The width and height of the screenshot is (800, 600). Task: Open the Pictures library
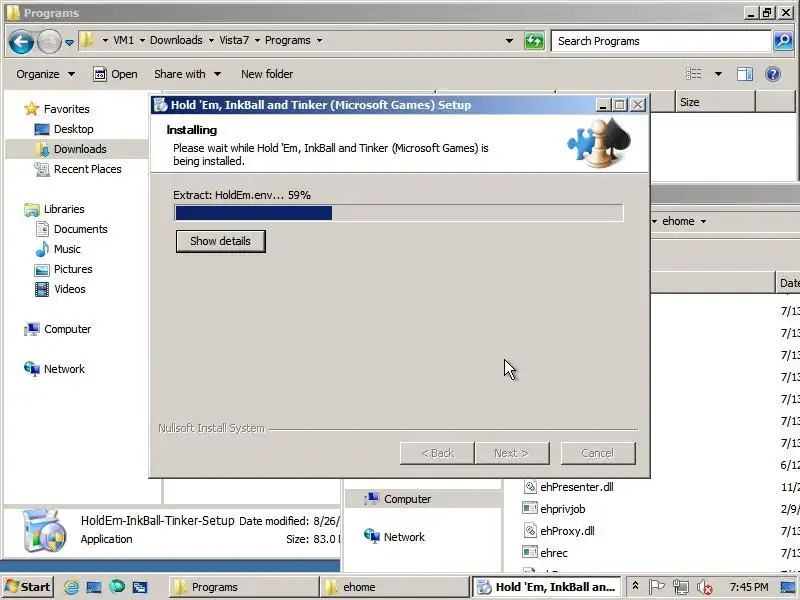tap(64, 269)
